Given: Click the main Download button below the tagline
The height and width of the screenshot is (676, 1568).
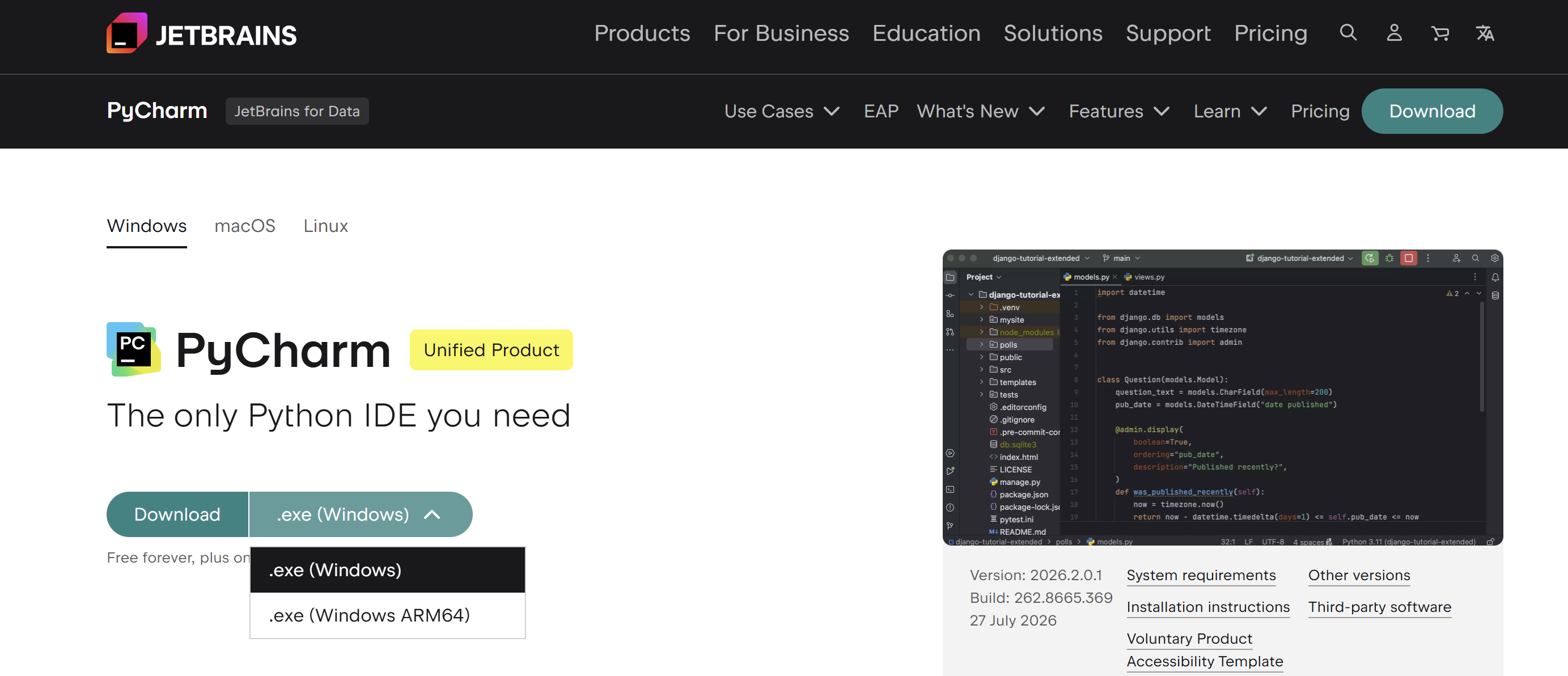Looking at the screenshot, I should point(177,514).
